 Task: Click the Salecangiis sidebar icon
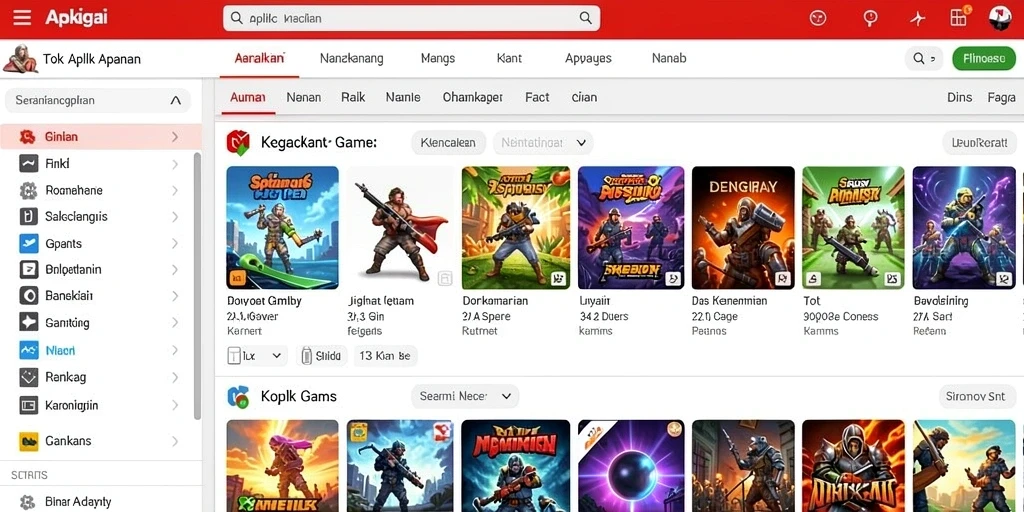click(x=29, y=216)
